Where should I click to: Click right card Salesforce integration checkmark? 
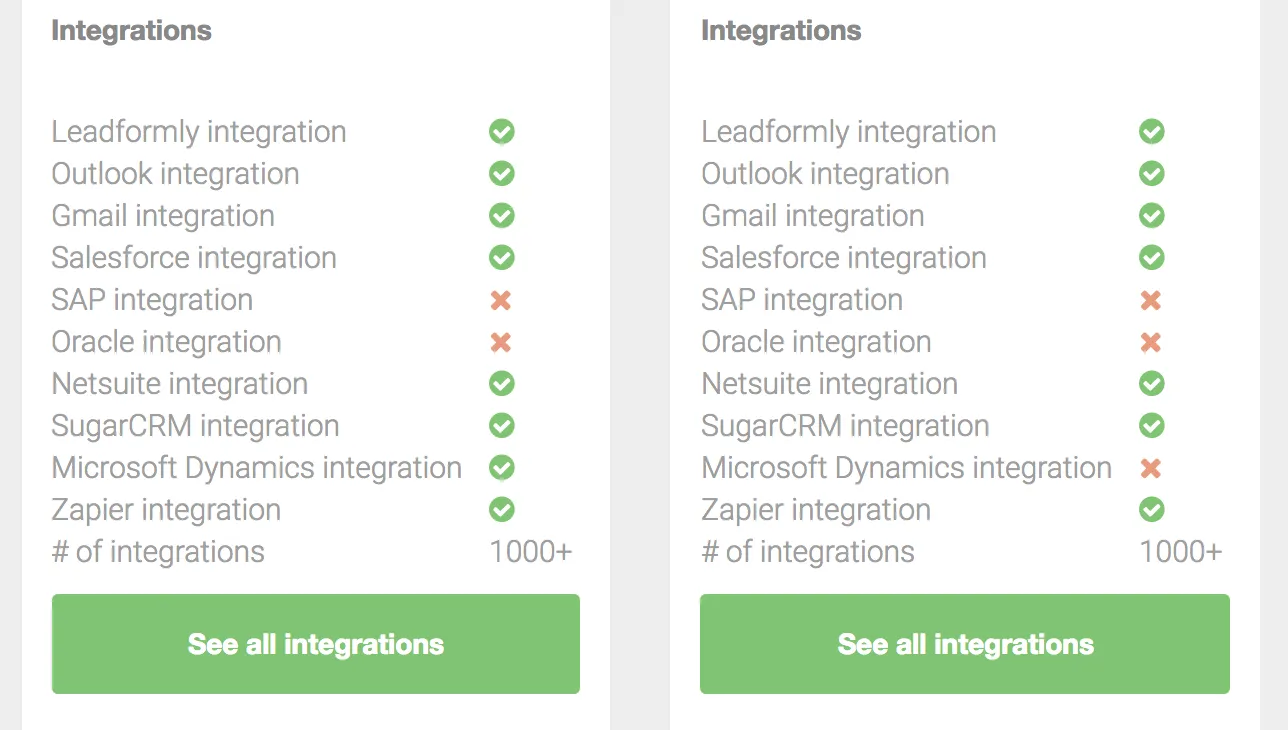[x=1151, y=258]
